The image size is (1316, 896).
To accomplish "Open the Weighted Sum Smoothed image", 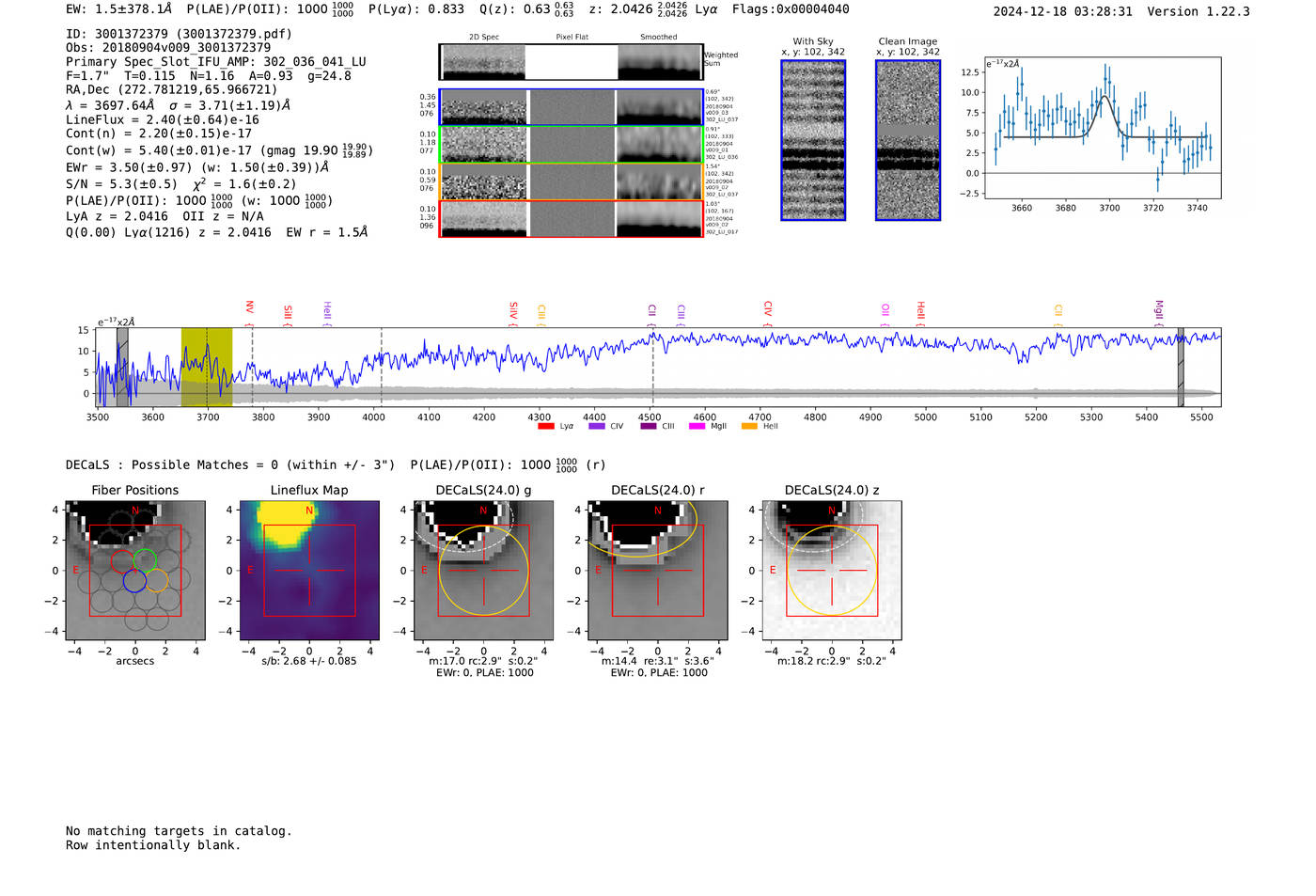I will pos(660,62).
